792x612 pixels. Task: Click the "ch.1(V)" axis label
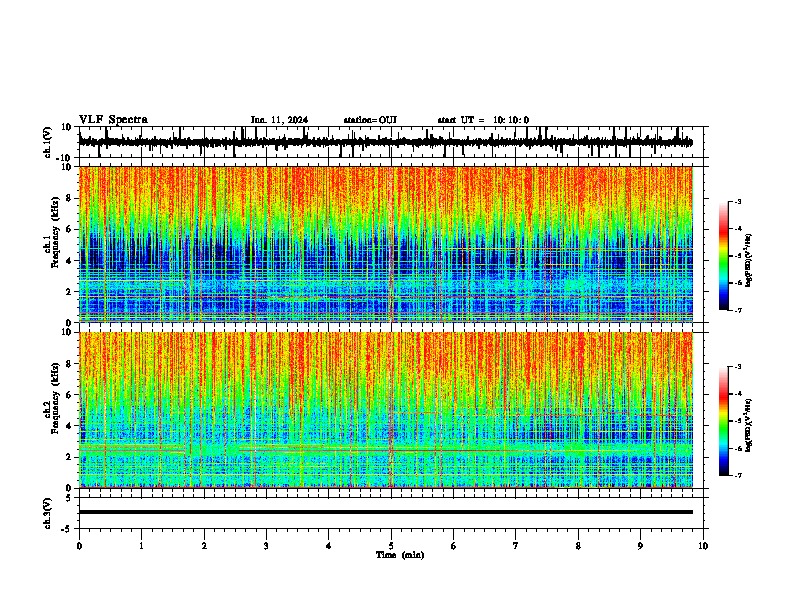pyautogui.click(x=48, y=142)
